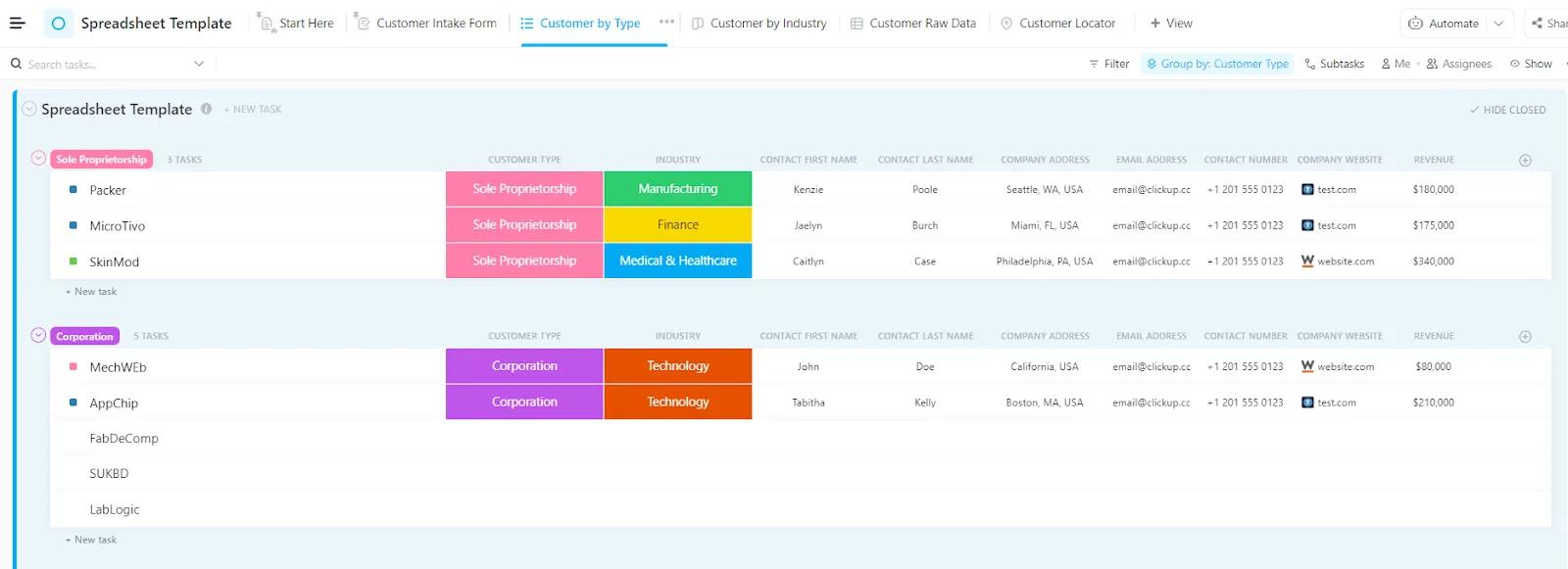Click website.com W icon in SkinMod row
The image size is (1568, 569).
pos(1307,261)
